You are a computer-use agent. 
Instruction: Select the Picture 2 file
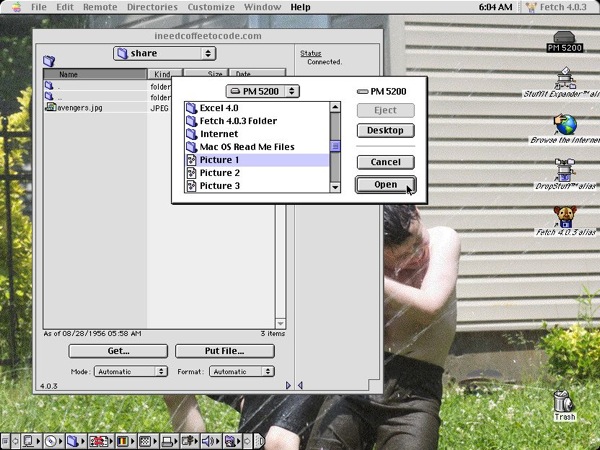point(257,173)
